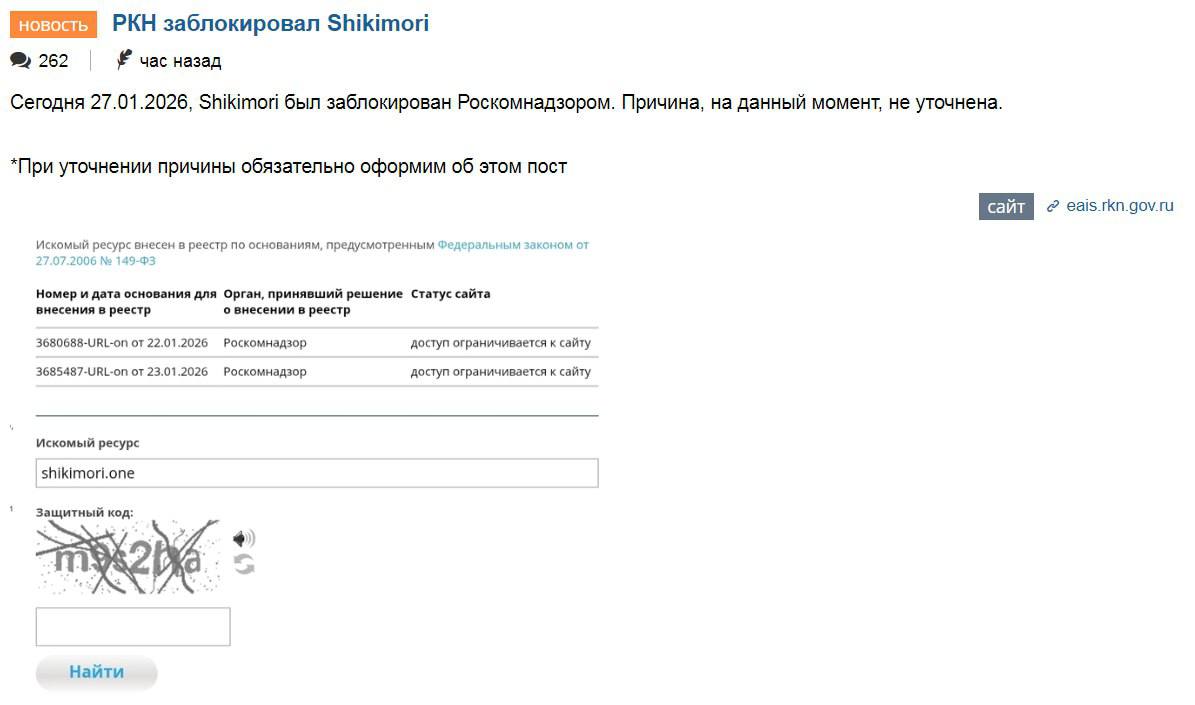Click the comments speech bubble icon
The image size is (1195, 705).
(x=19, y=60)
